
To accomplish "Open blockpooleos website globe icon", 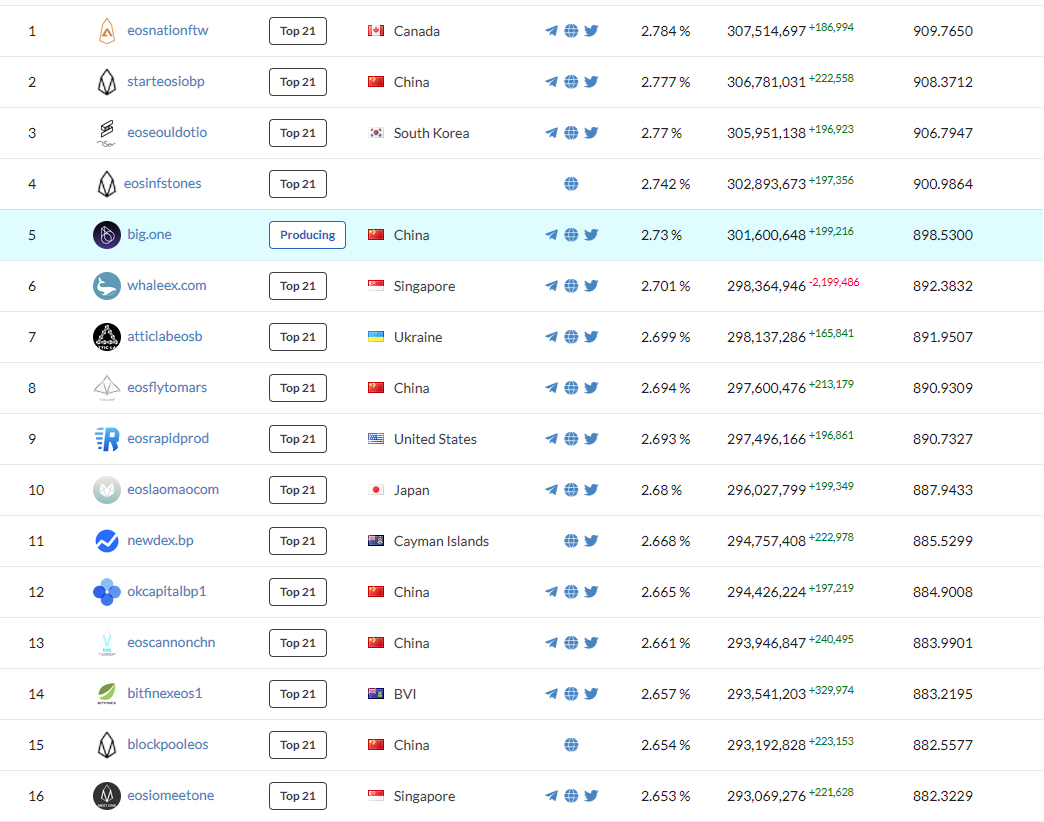I will pyautogui.click(x=571, y=745).
